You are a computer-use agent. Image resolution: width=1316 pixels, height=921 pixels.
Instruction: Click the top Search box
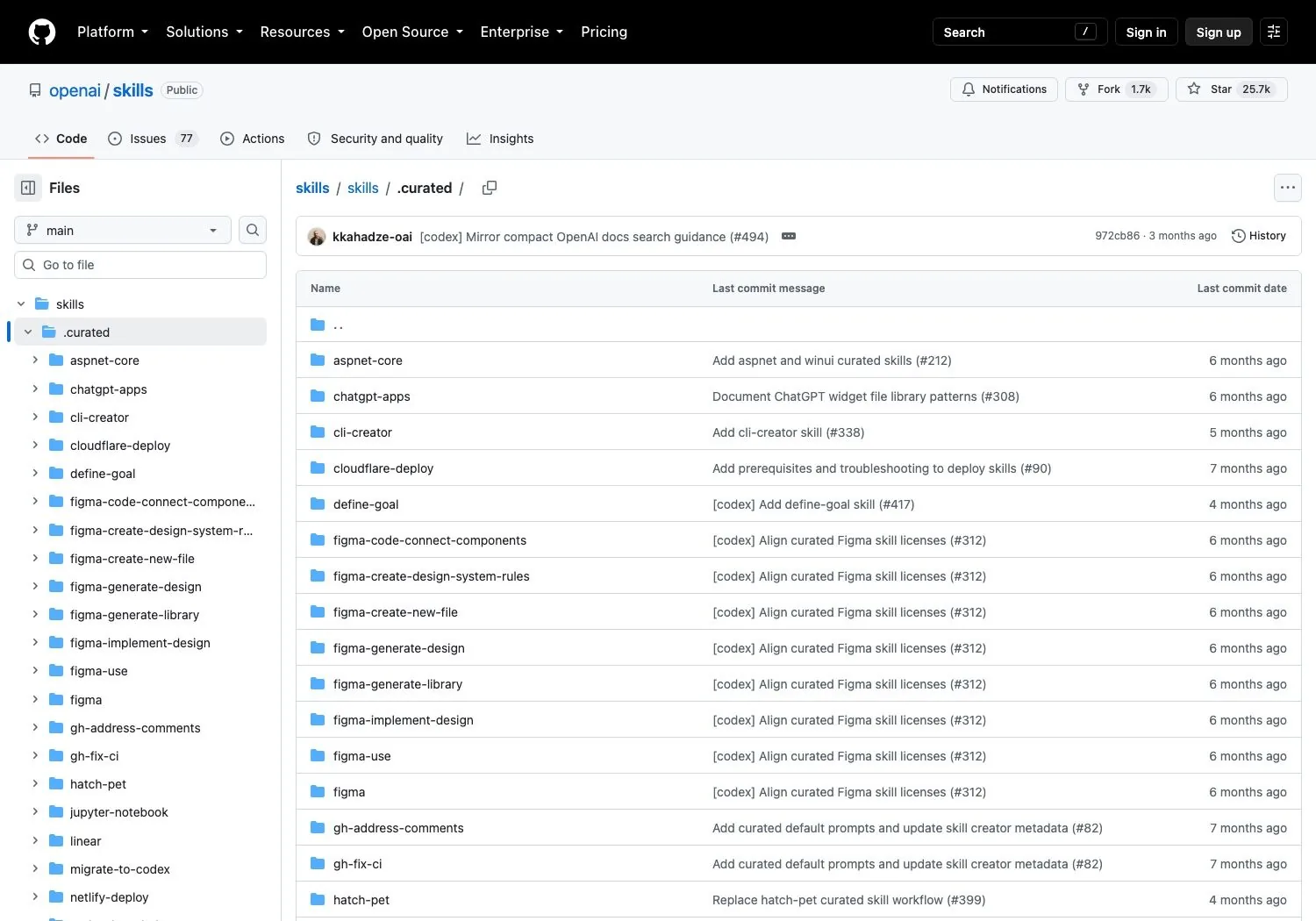coord(1019,32)
